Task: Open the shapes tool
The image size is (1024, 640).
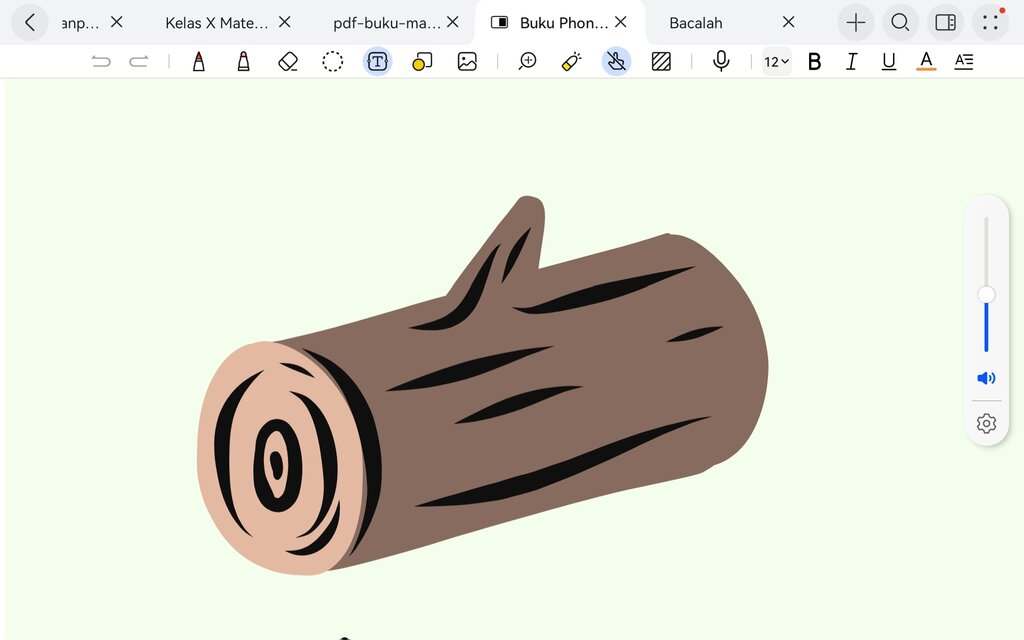Action: point(422,62)
